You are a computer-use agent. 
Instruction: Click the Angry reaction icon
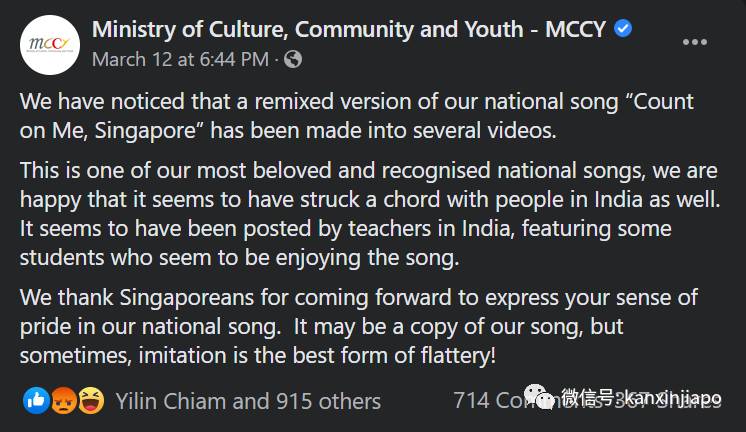62,401
